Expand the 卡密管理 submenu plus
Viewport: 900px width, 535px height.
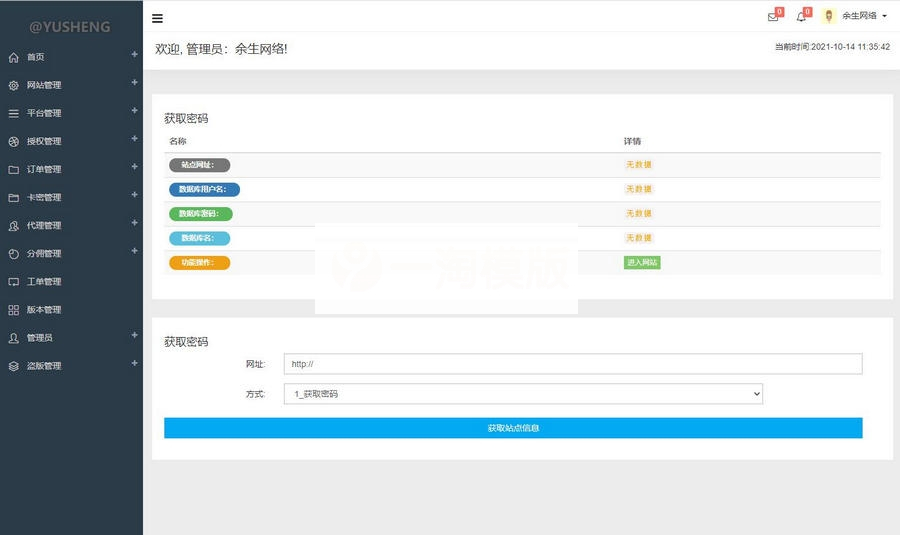[134, 195]
